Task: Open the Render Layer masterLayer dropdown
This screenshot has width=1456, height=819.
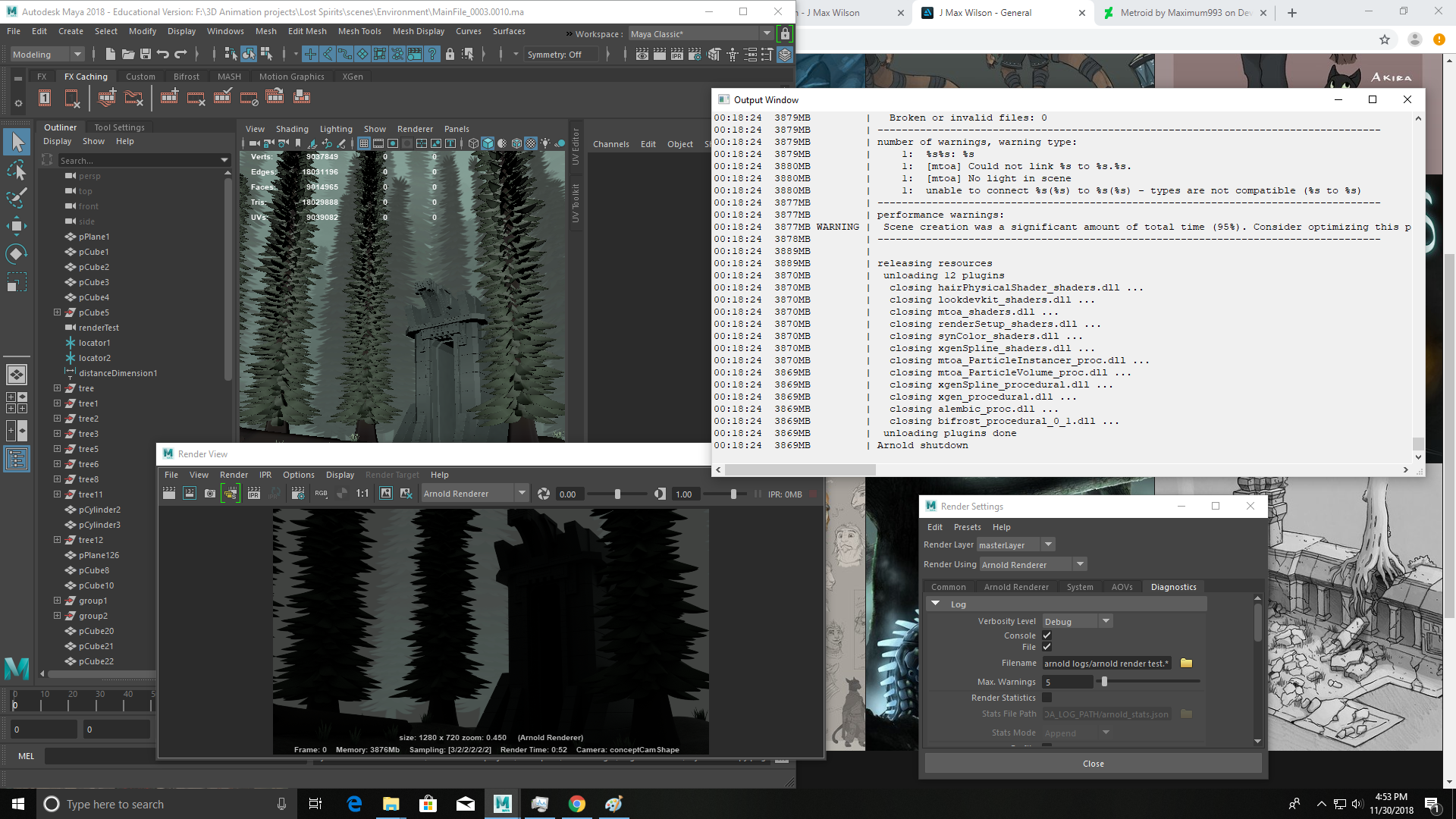Action: pos(1048,544)
